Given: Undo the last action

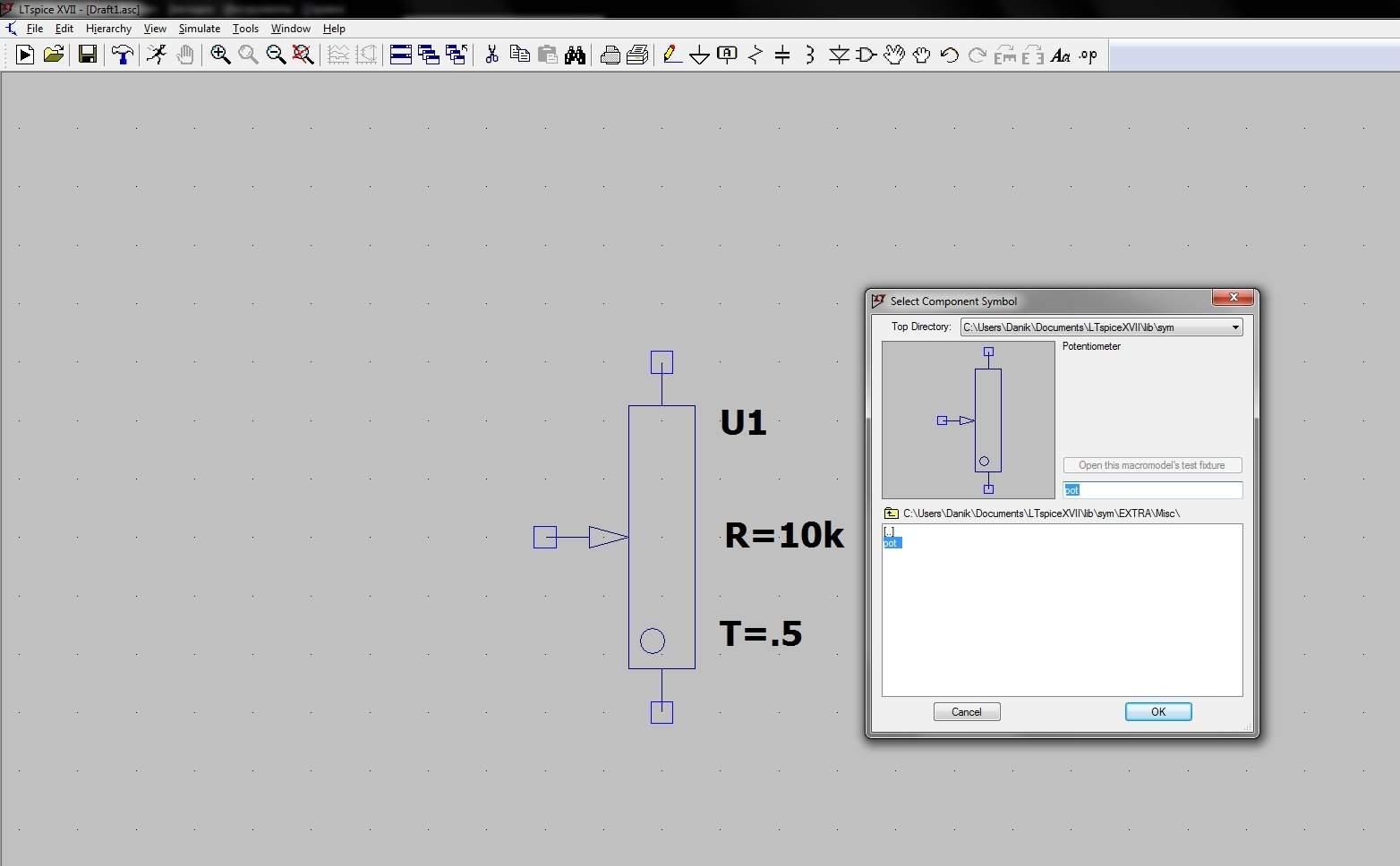Looking at the screenshot, I should pyautogui.click(x=950, y=55).
